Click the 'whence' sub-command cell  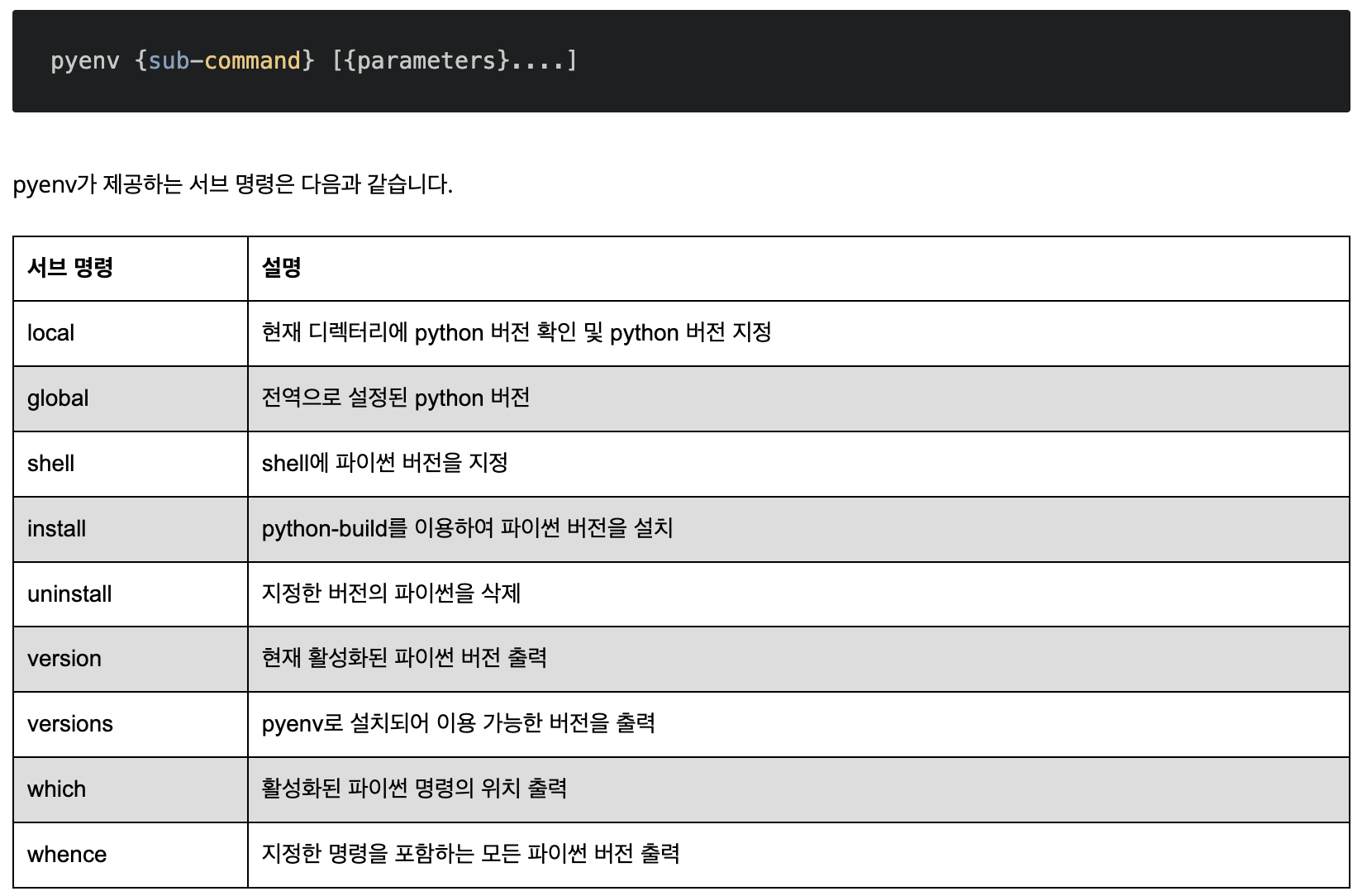131,855
